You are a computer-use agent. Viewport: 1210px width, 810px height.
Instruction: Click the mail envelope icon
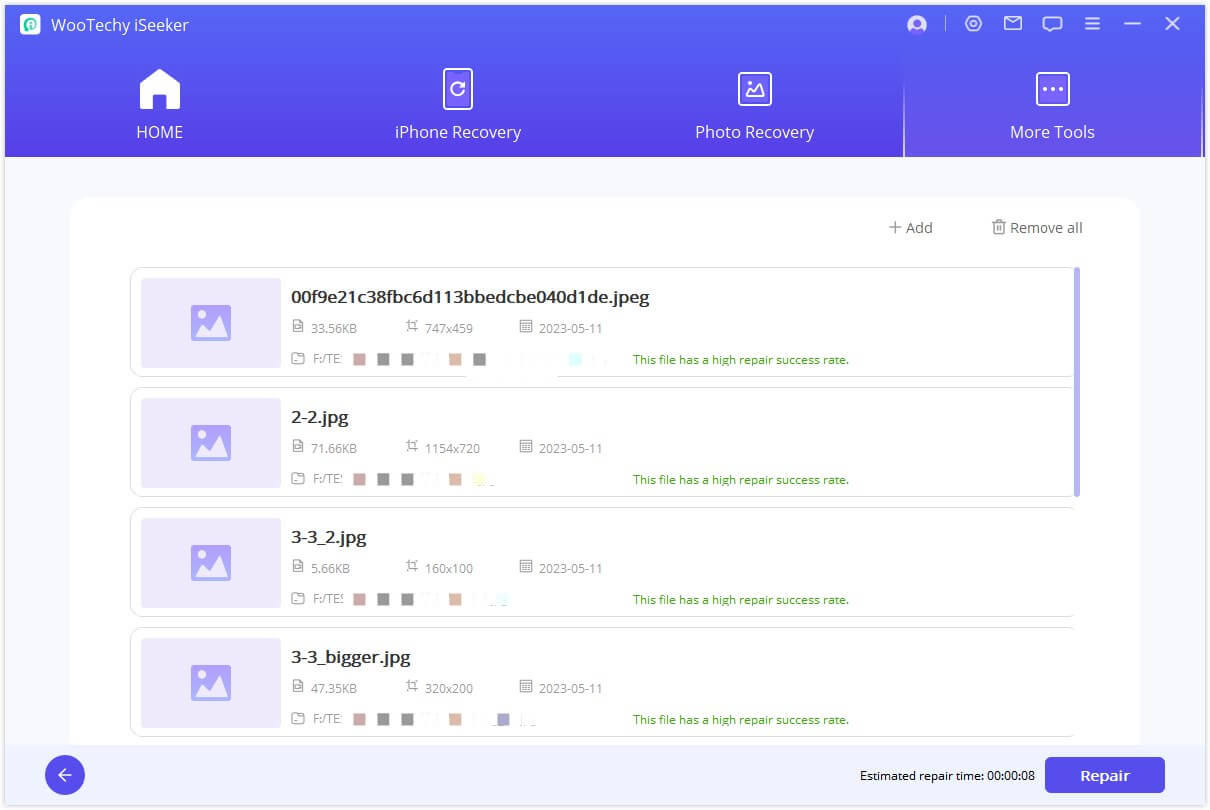pyautogui.click(x=1013, y=24)
